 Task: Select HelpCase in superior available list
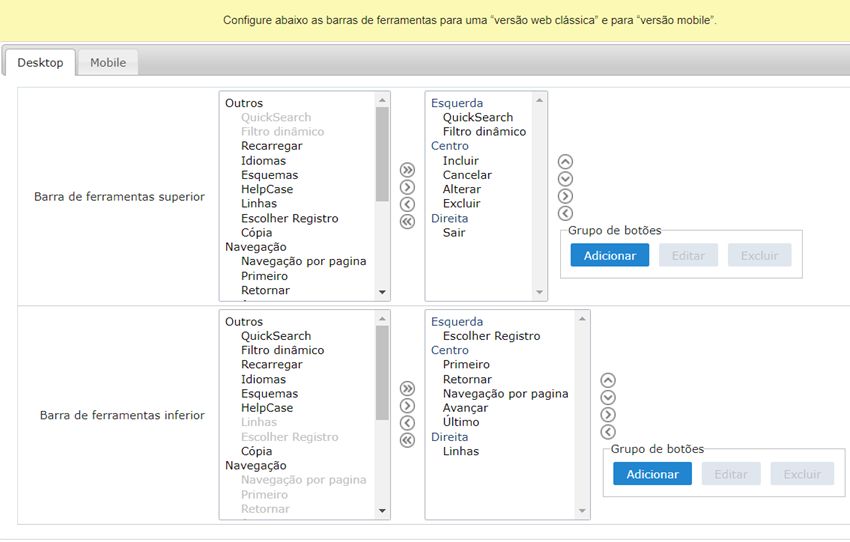[x=267, y=189]
